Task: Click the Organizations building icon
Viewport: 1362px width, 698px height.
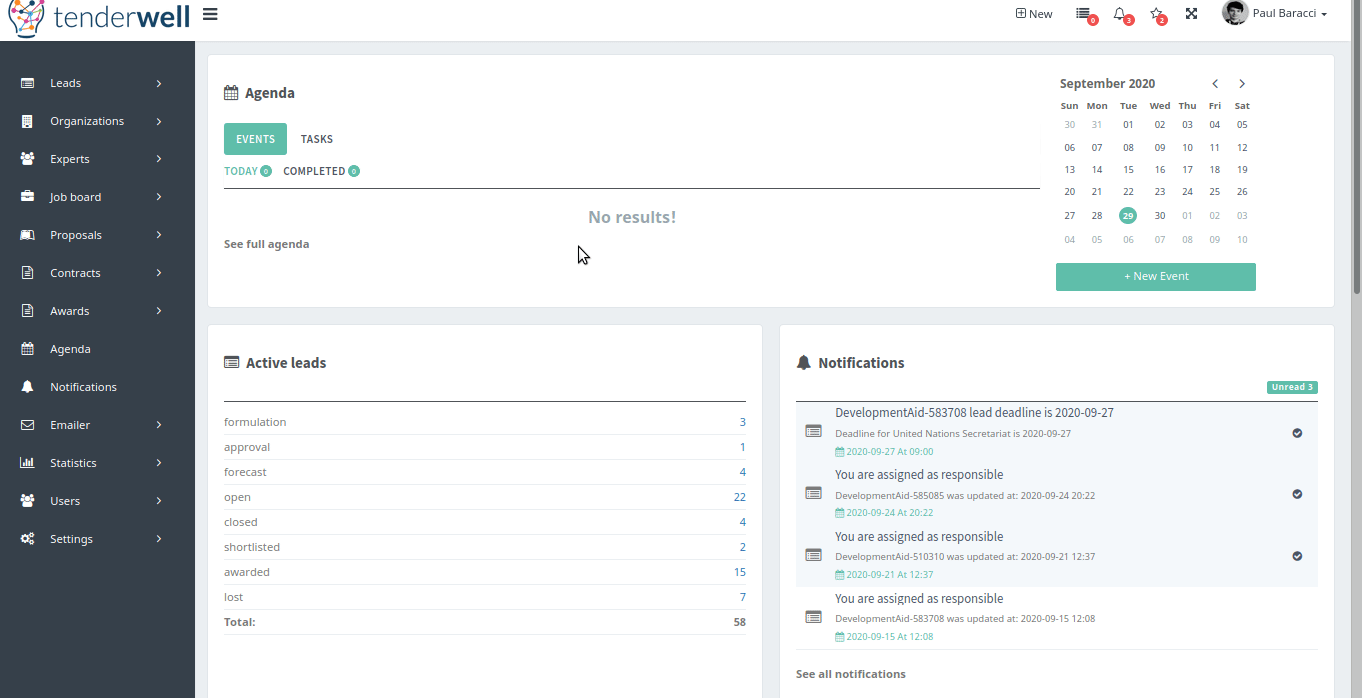Action: pos(28,121)
